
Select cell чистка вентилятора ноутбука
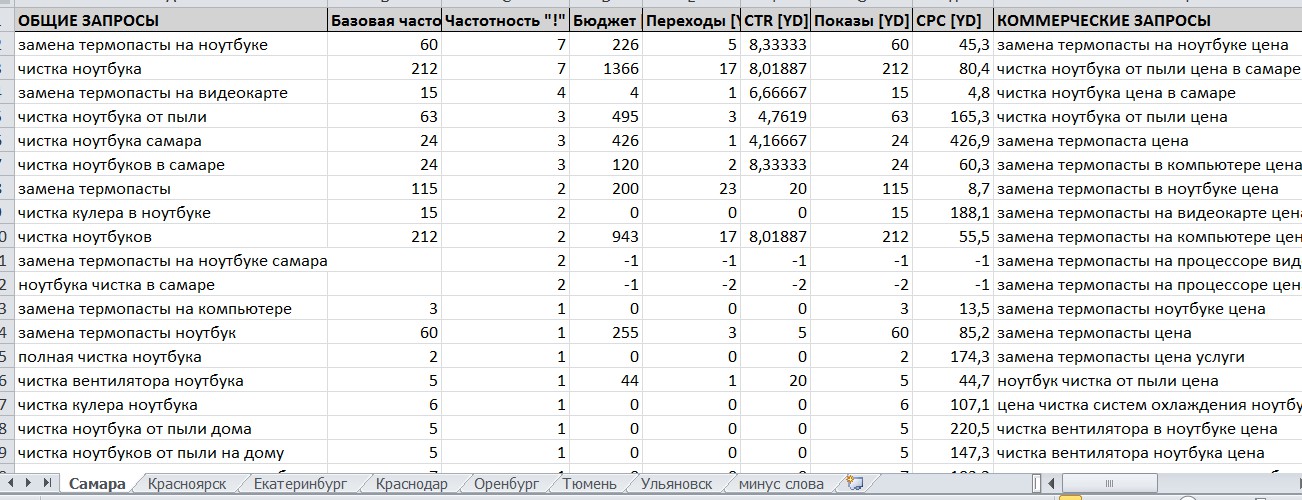172,381
